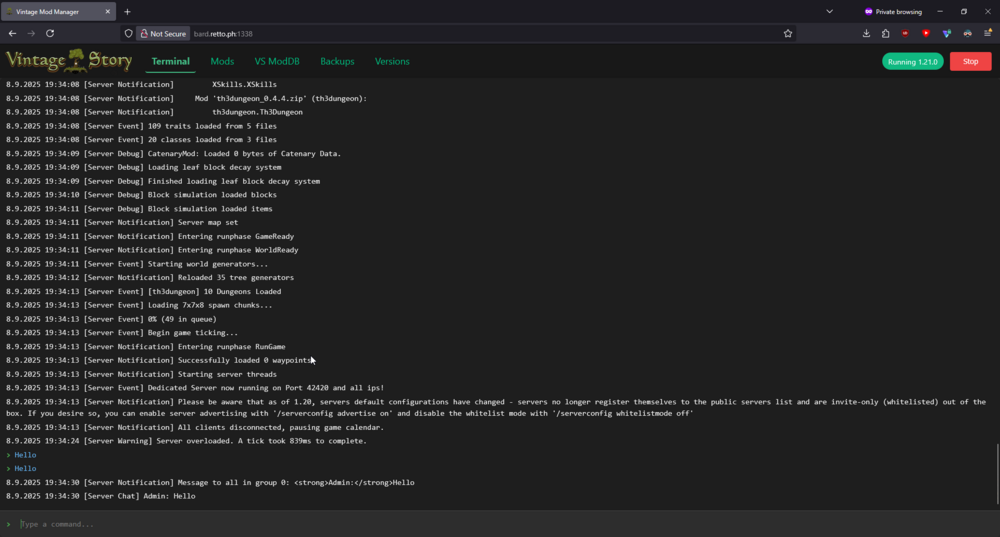Go to the Backups tab
This screenshot has height=537, width=1000.
coord(337,61)
